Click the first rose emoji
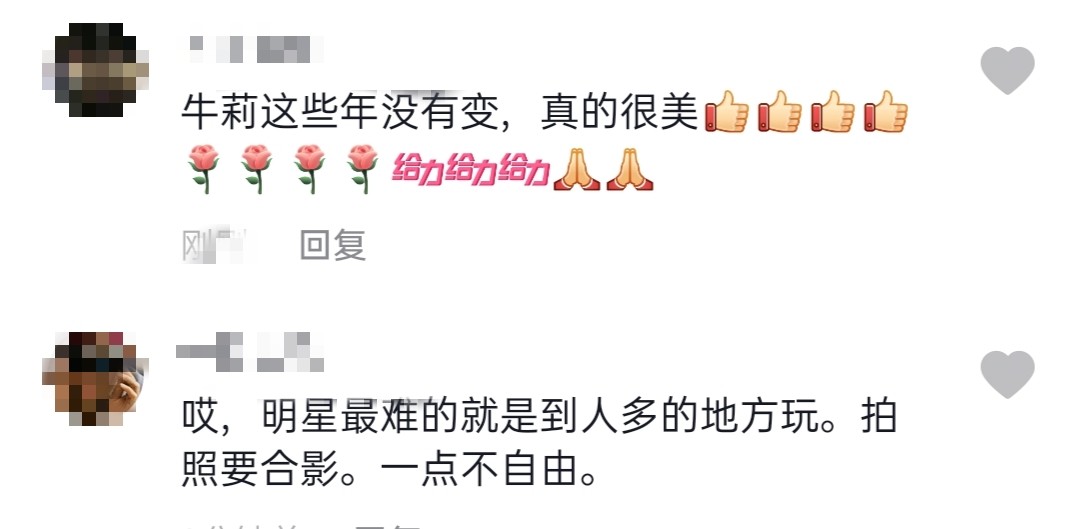1077x529 pixels. 203,169
